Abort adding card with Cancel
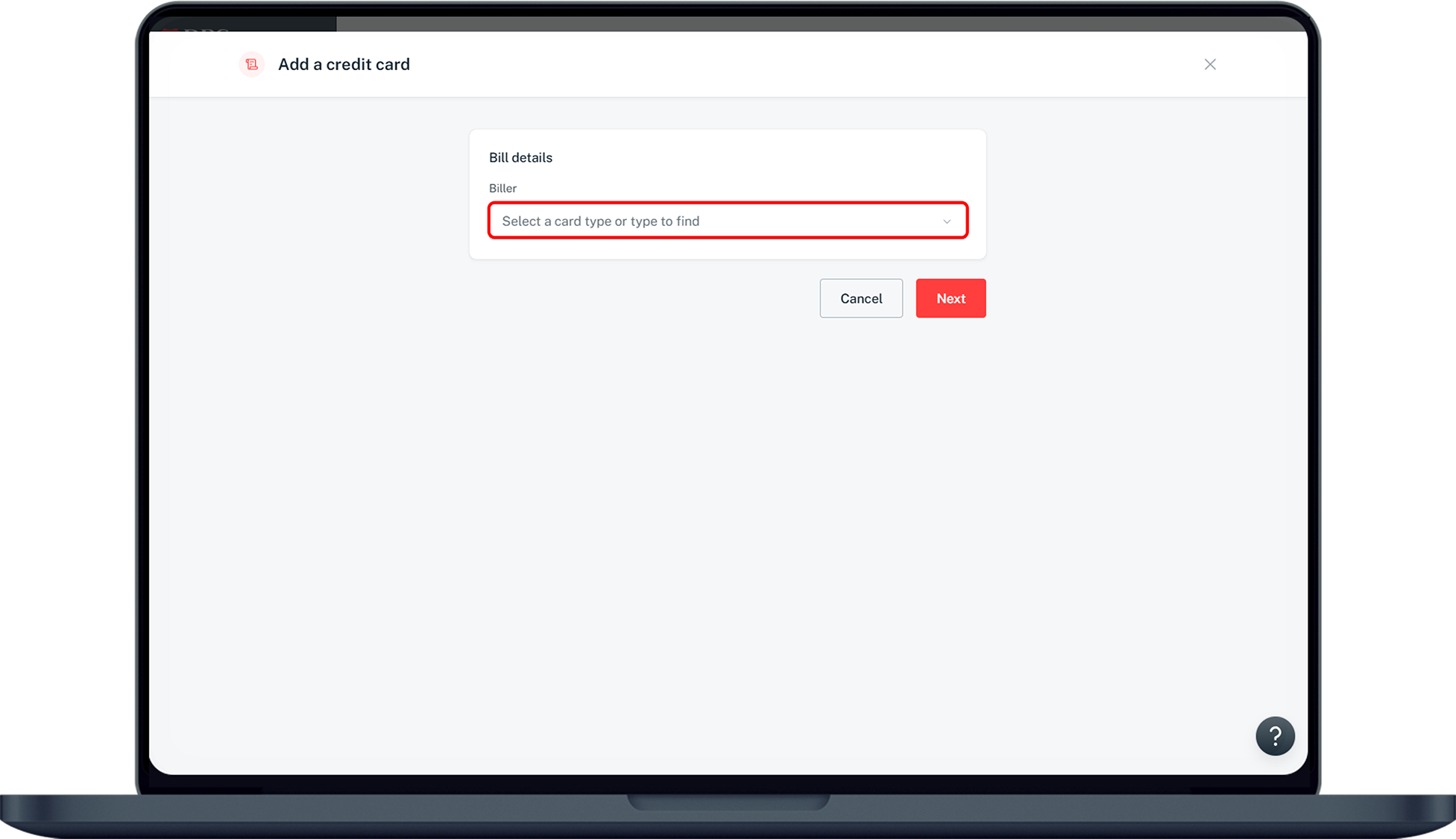The image size is (1456, 839). point(861,298)
